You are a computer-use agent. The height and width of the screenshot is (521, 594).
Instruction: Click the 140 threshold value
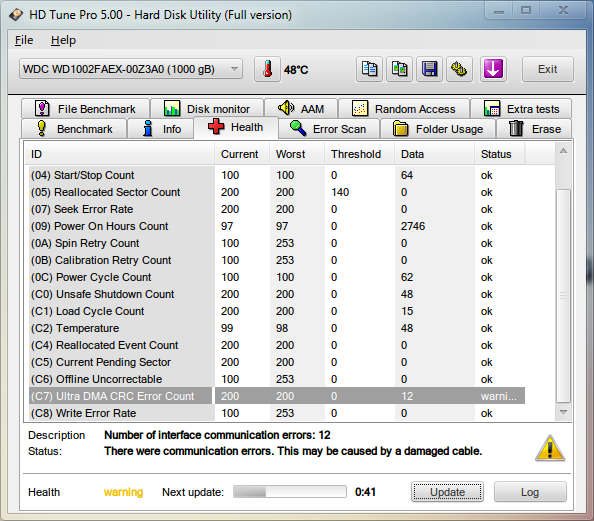(x=340, y=192)
